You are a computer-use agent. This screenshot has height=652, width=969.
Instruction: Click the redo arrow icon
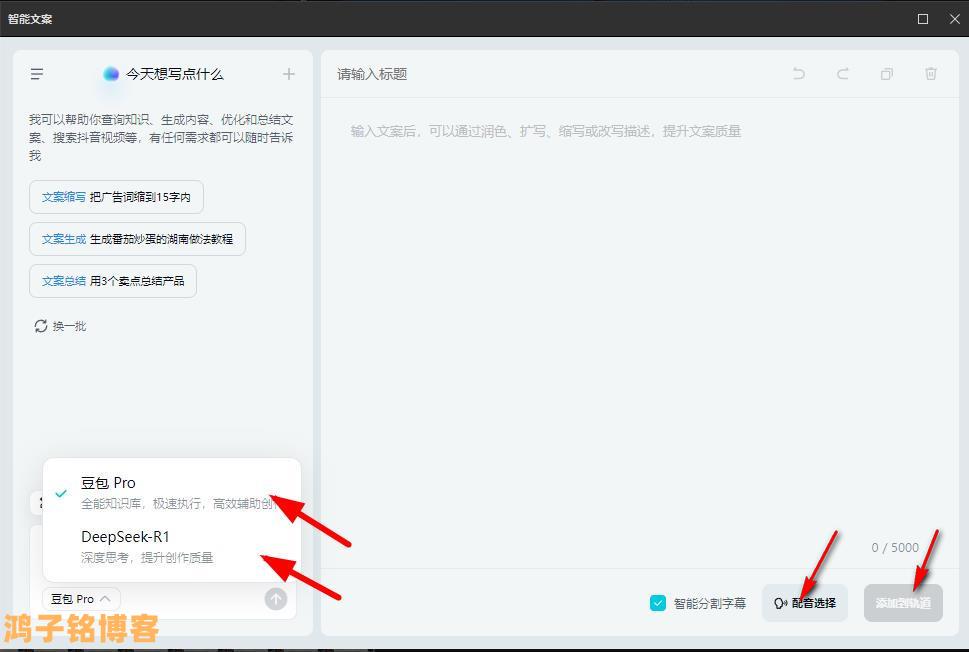[x=842, y=74]
